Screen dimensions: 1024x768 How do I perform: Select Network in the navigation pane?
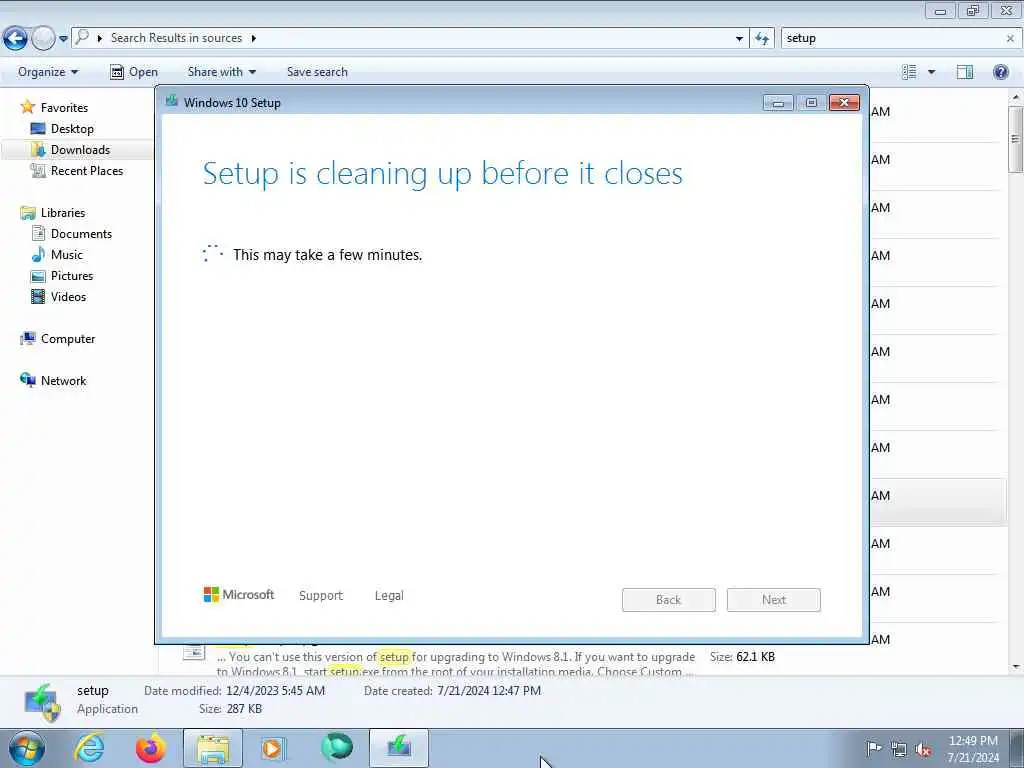point(63,381)
